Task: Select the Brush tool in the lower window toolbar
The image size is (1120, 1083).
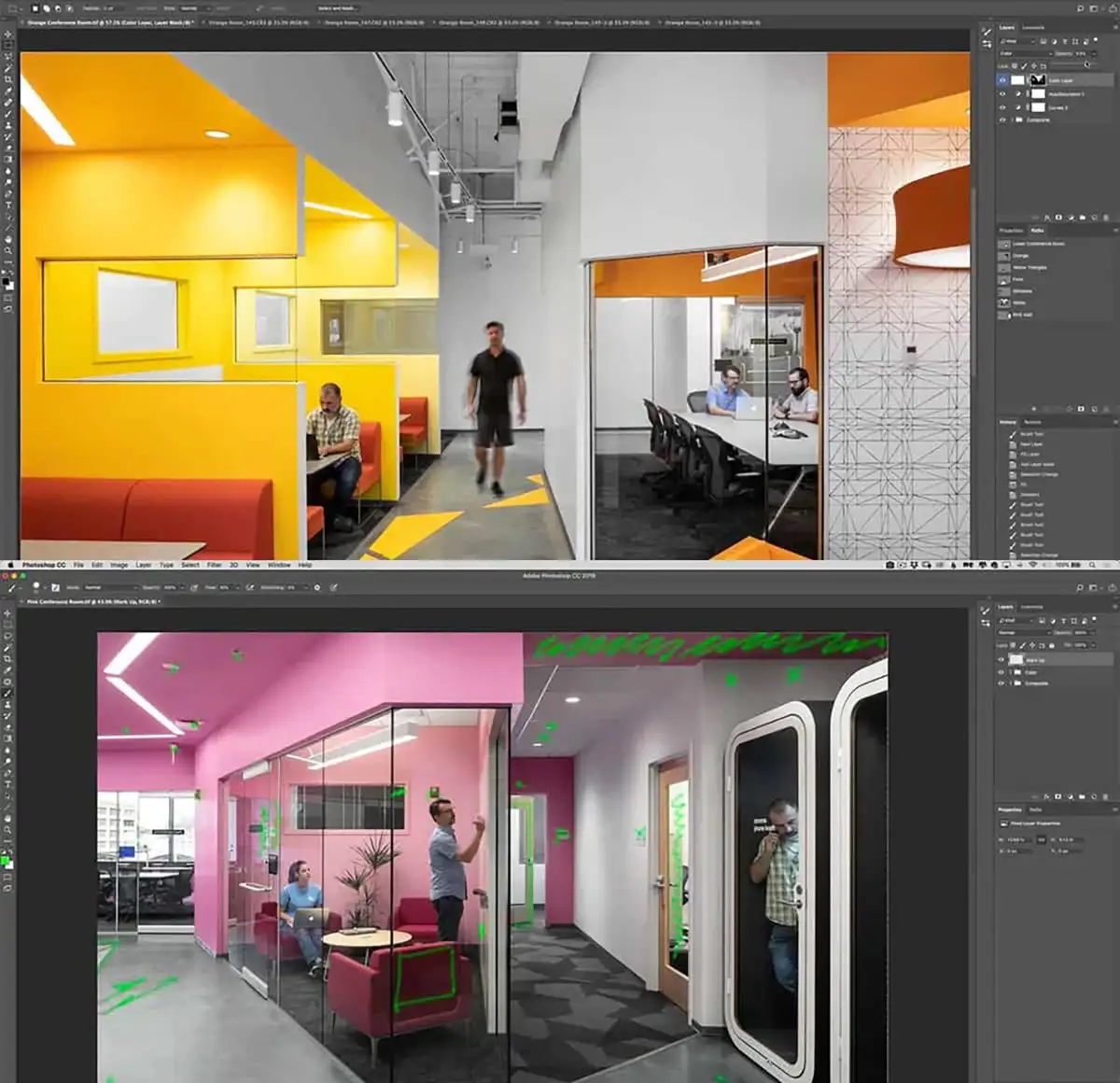Action: (x=8, y=693)
